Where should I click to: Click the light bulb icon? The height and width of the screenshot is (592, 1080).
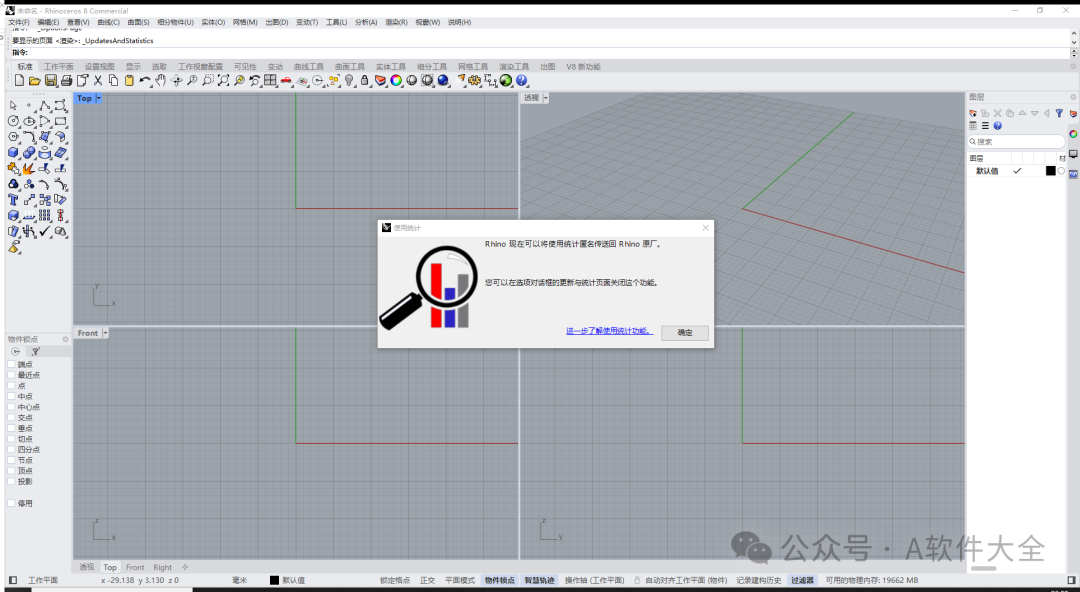point(349,81)
